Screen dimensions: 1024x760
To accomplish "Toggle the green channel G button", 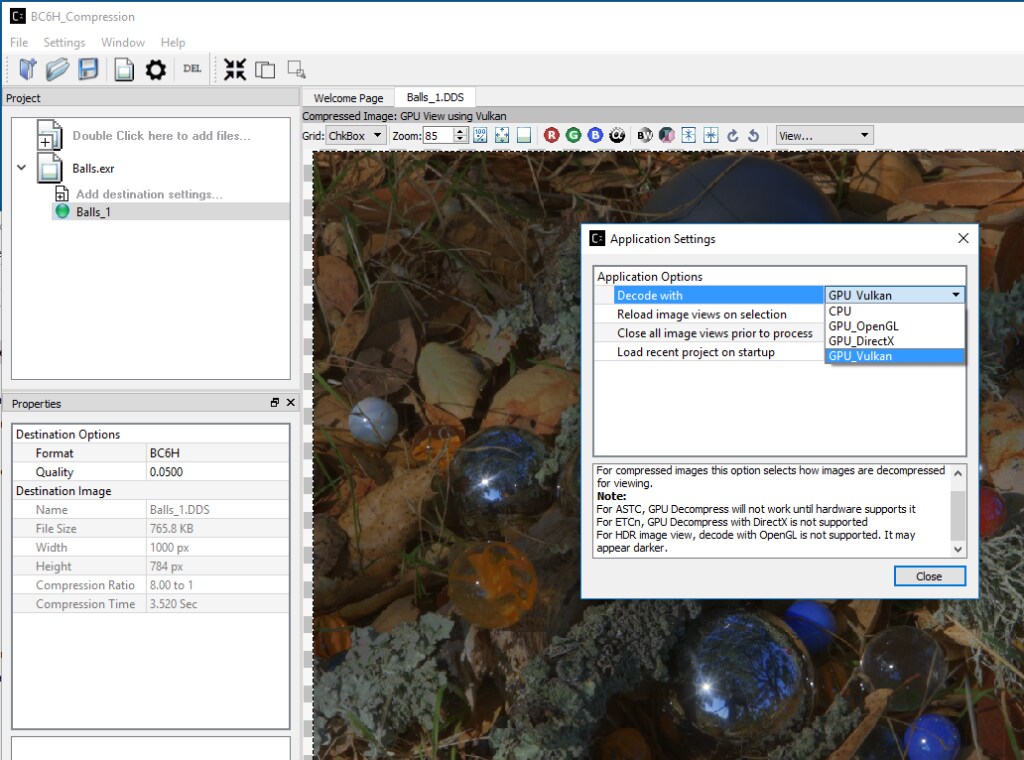I will [x=574, y=135].
